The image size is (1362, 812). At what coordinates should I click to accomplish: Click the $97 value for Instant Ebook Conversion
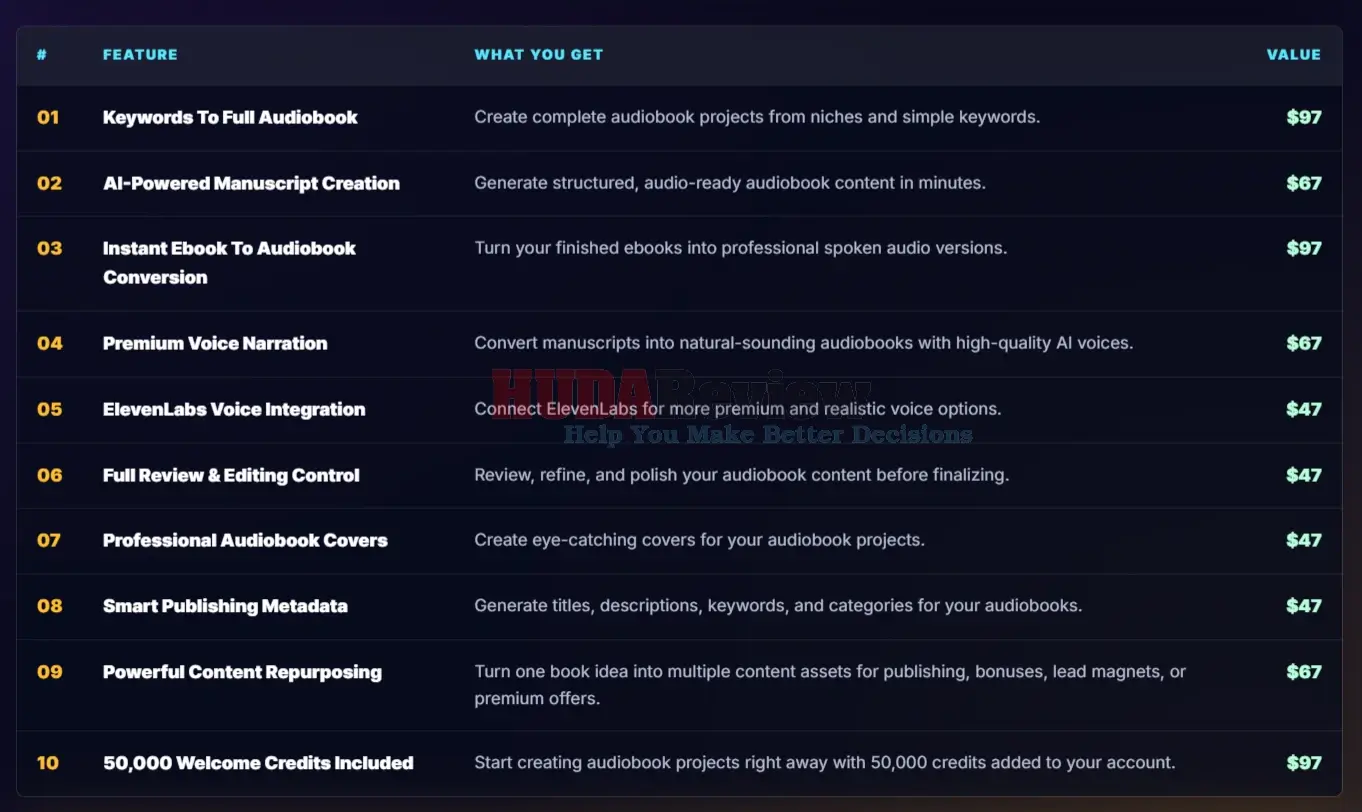point(1304,248)
